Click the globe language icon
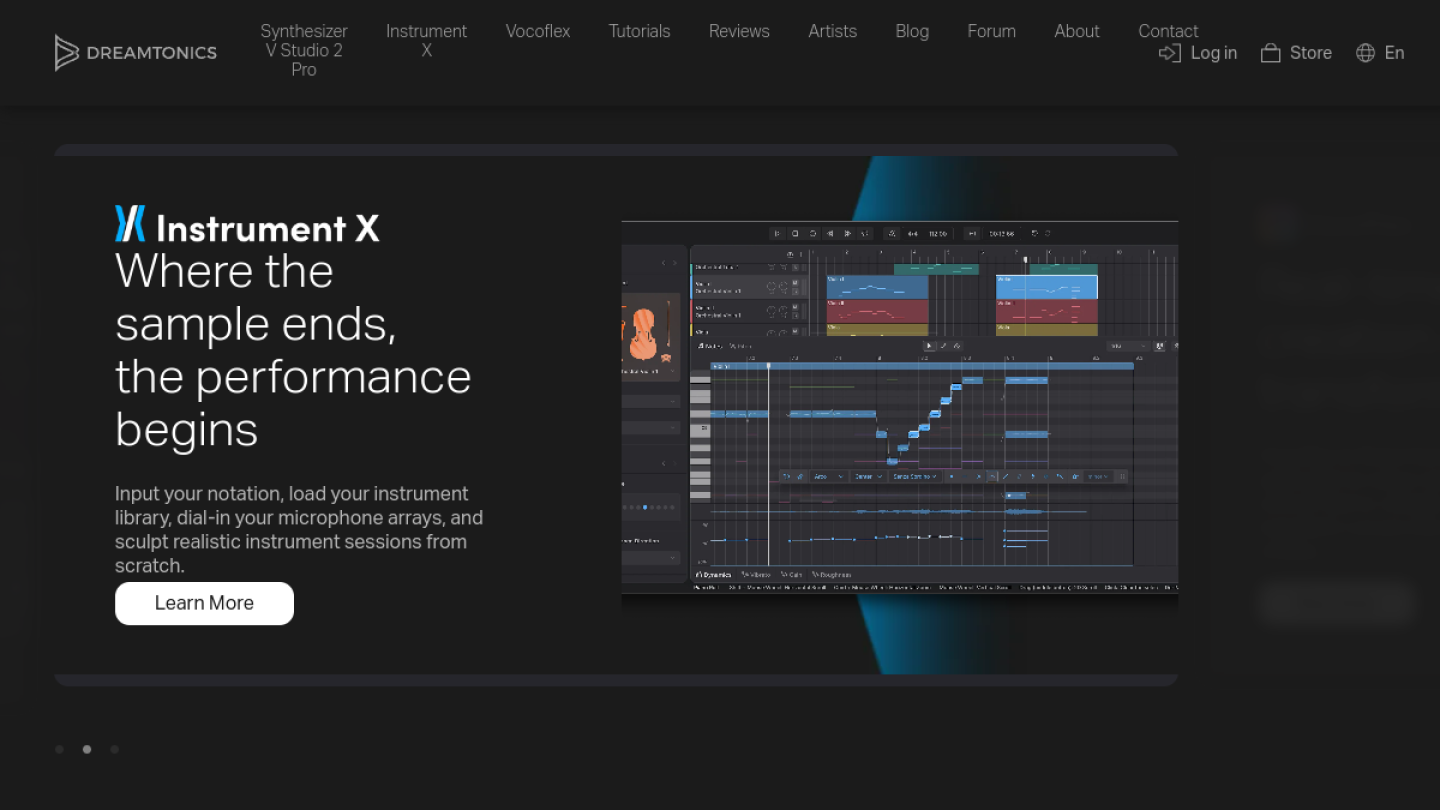The height and width of the screenshot is (810, 1440). tap(1365, 53)
